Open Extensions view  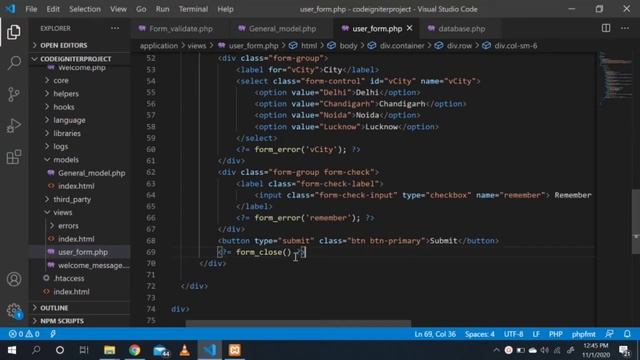click(14, 157)
